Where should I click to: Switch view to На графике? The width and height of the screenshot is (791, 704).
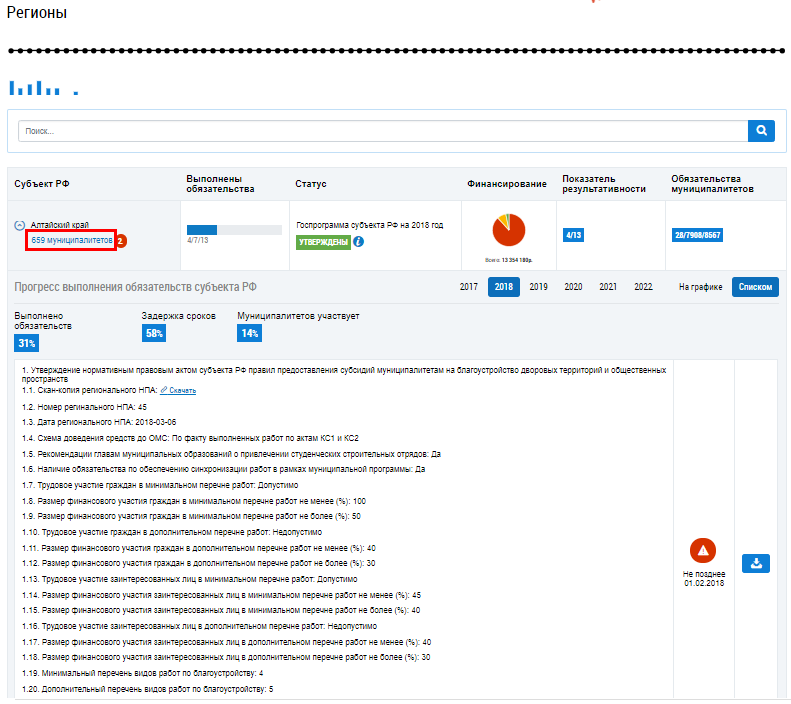click(699, 287)
